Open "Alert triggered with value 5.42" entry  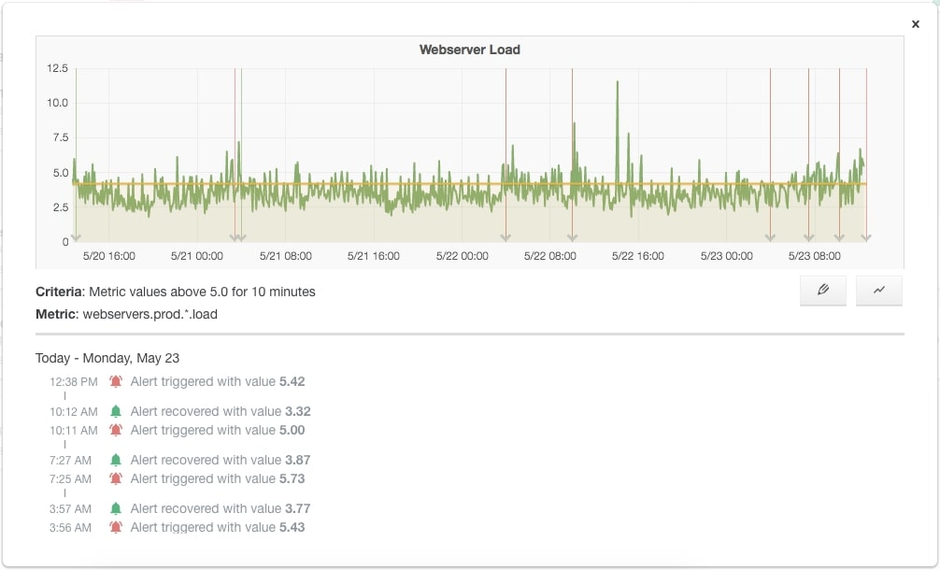217,382
